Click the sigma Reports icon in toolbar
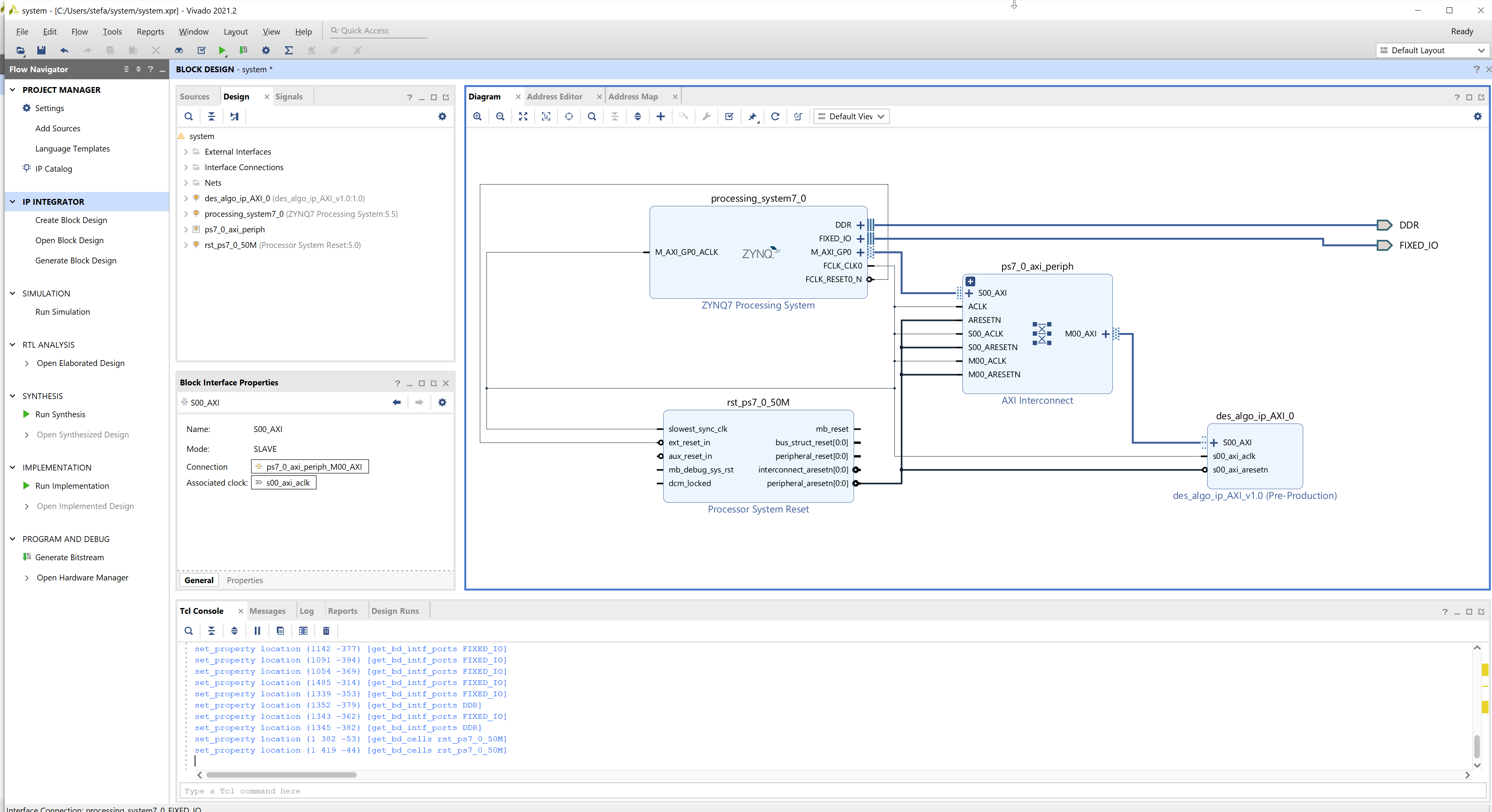Viewport: 1492px width, 812px height. [x=288, y=51]
